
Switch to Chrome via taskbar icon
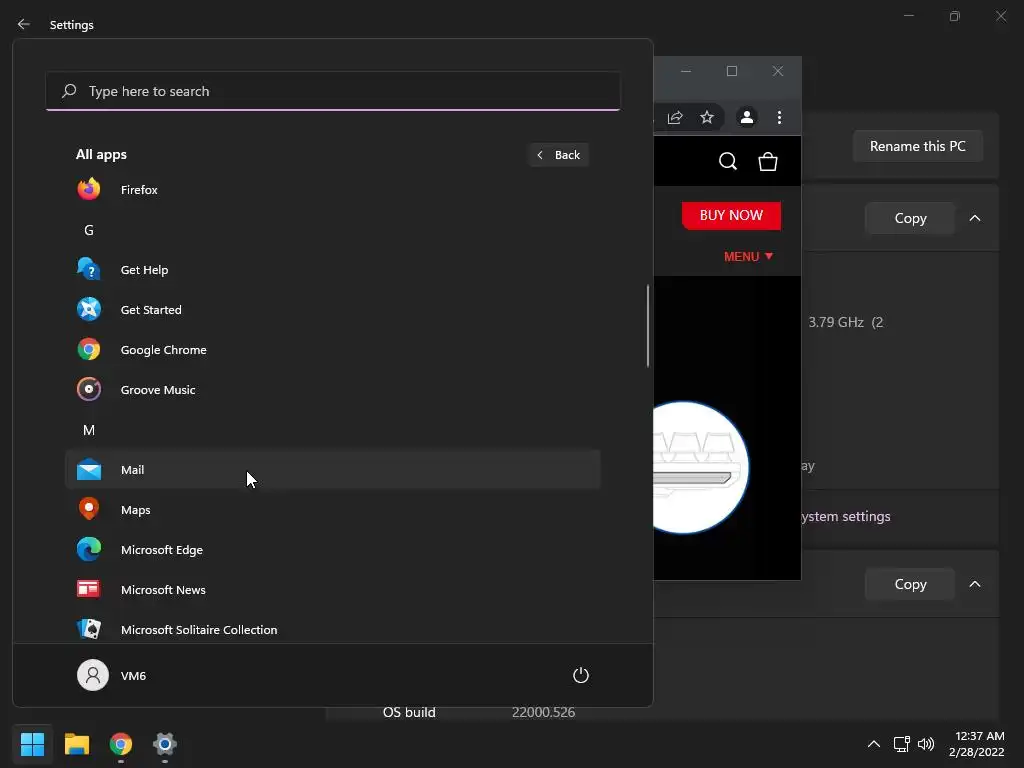click(121, 744)
